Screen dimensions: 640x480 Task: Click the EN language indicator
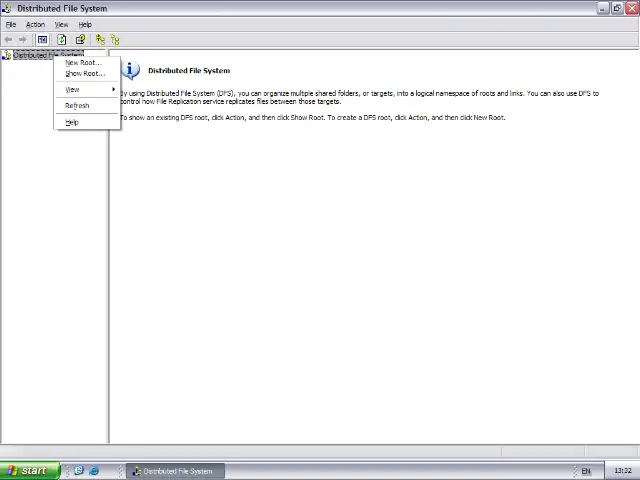point(586,471)
